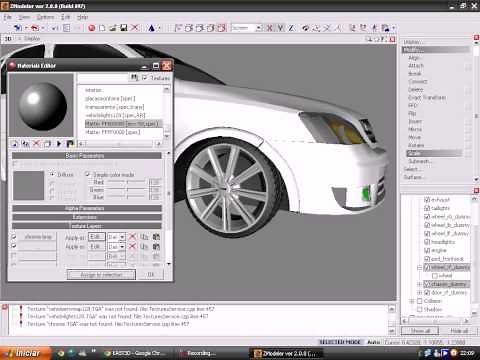Toggle the Z axis constraint icon
480x360 pixels.
pos(291,28)
